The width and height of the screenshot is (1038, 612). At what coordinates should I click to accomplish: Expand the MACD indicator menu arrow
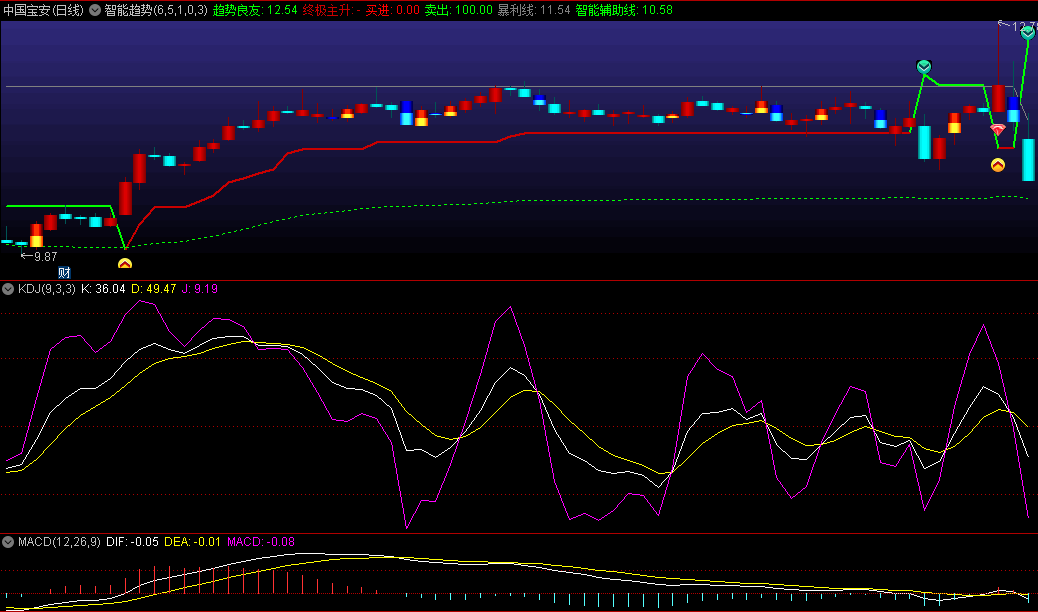pyautogui.click(x=8, y=542)
